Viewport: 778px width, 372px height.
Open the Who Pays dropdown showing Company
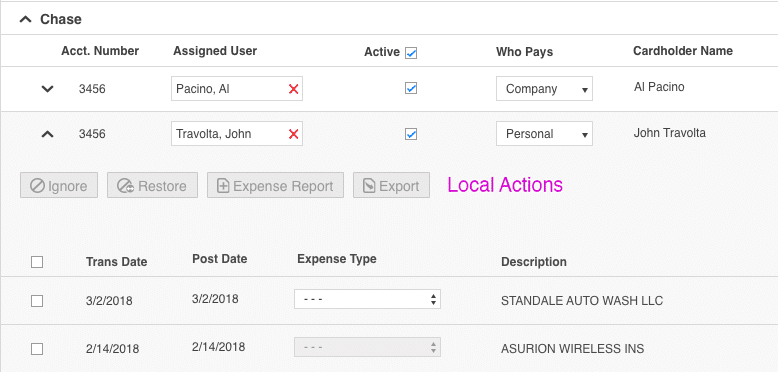pyautogui.click(x=544, y=89)
